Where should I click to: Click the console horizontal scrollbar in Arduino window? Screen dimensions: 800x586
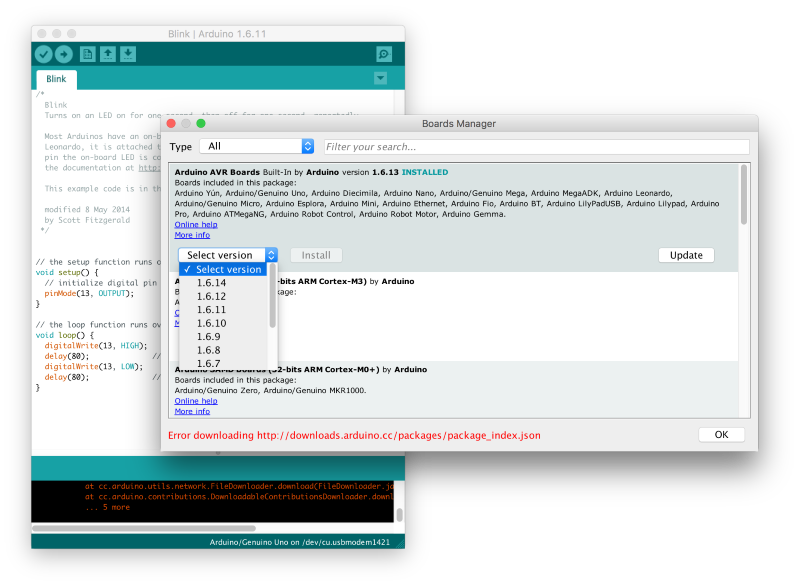144,528
